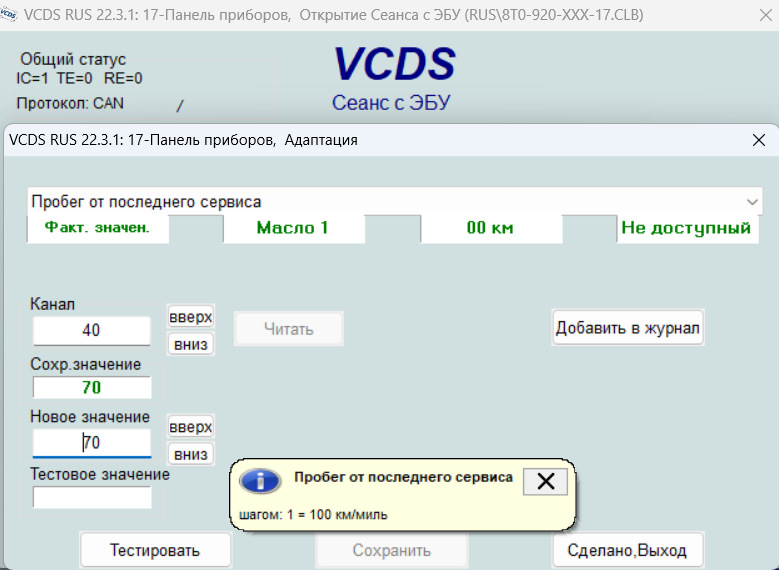Click the grayed-out Сохранить button
This screenshot has height=570, width=779.
[392, 550]
